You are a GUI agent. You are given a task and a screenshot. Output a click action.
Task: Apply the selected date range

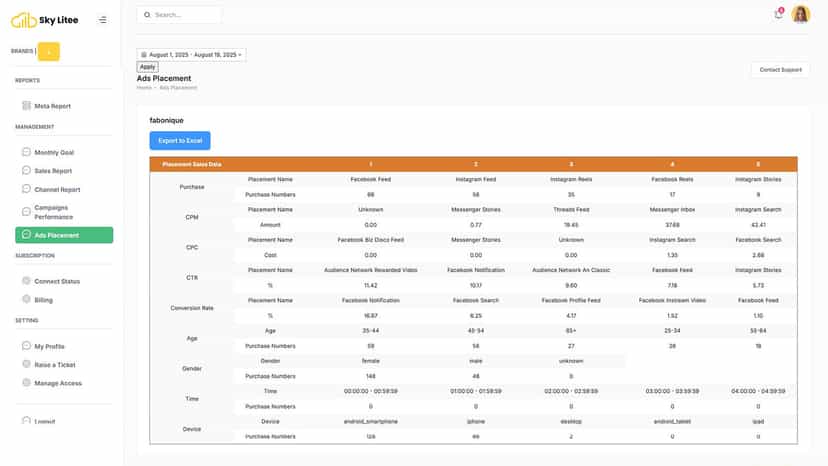coord(147,67)
